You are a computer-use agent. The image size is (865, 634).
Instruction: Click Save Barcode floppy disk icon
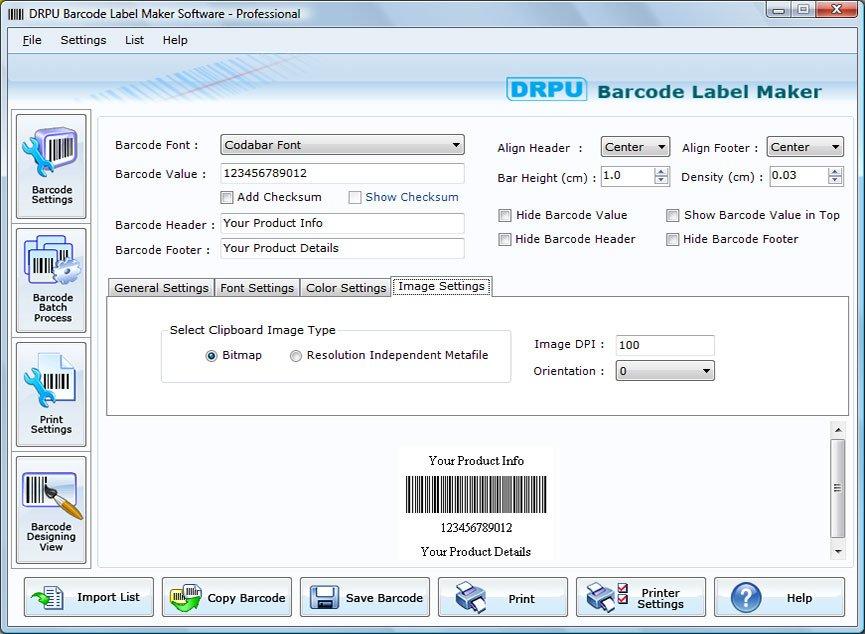(323, 598)
